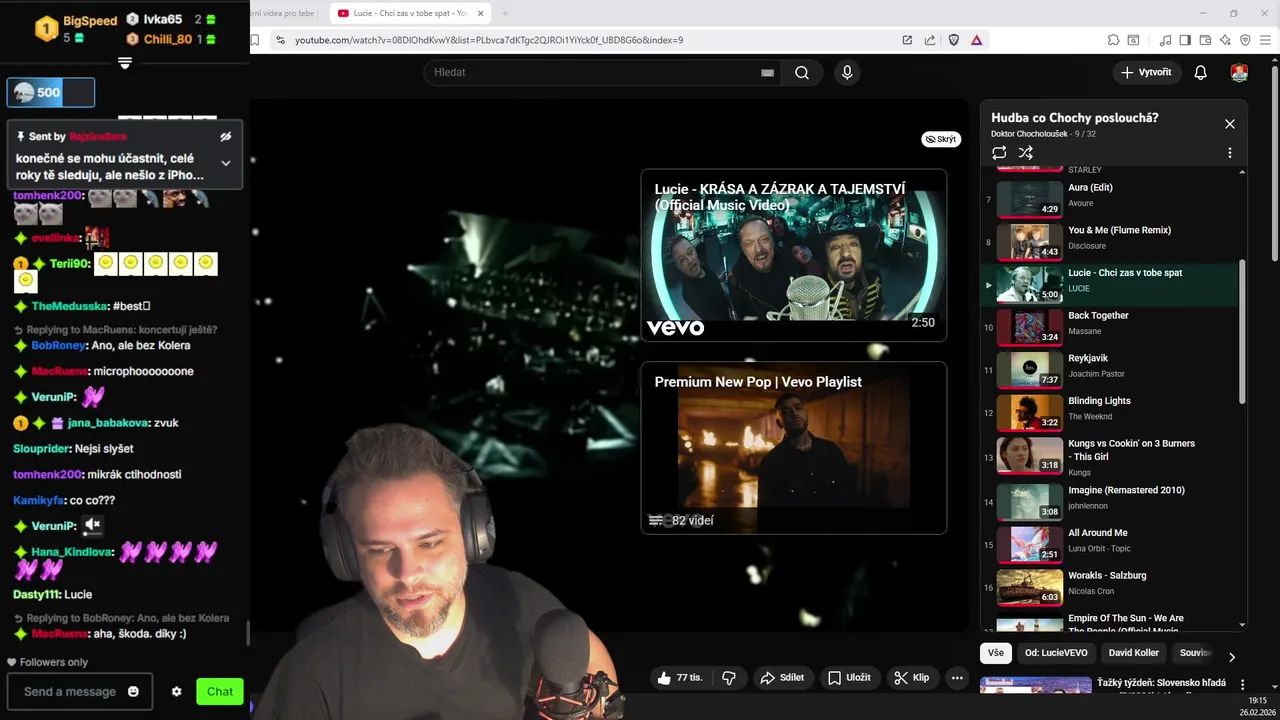Click the Brave Rewards triangle icon
Screen dimensions: 1280x720
(x=976, y=40)
